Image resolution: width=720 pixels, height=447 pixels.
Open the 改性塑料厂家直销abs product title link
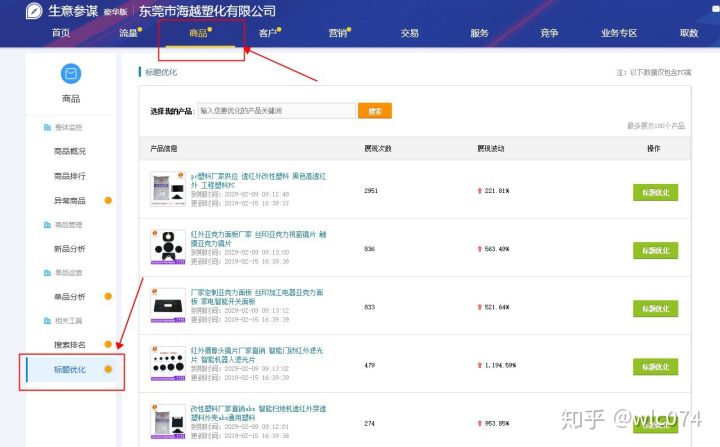[x=259, y=413]
